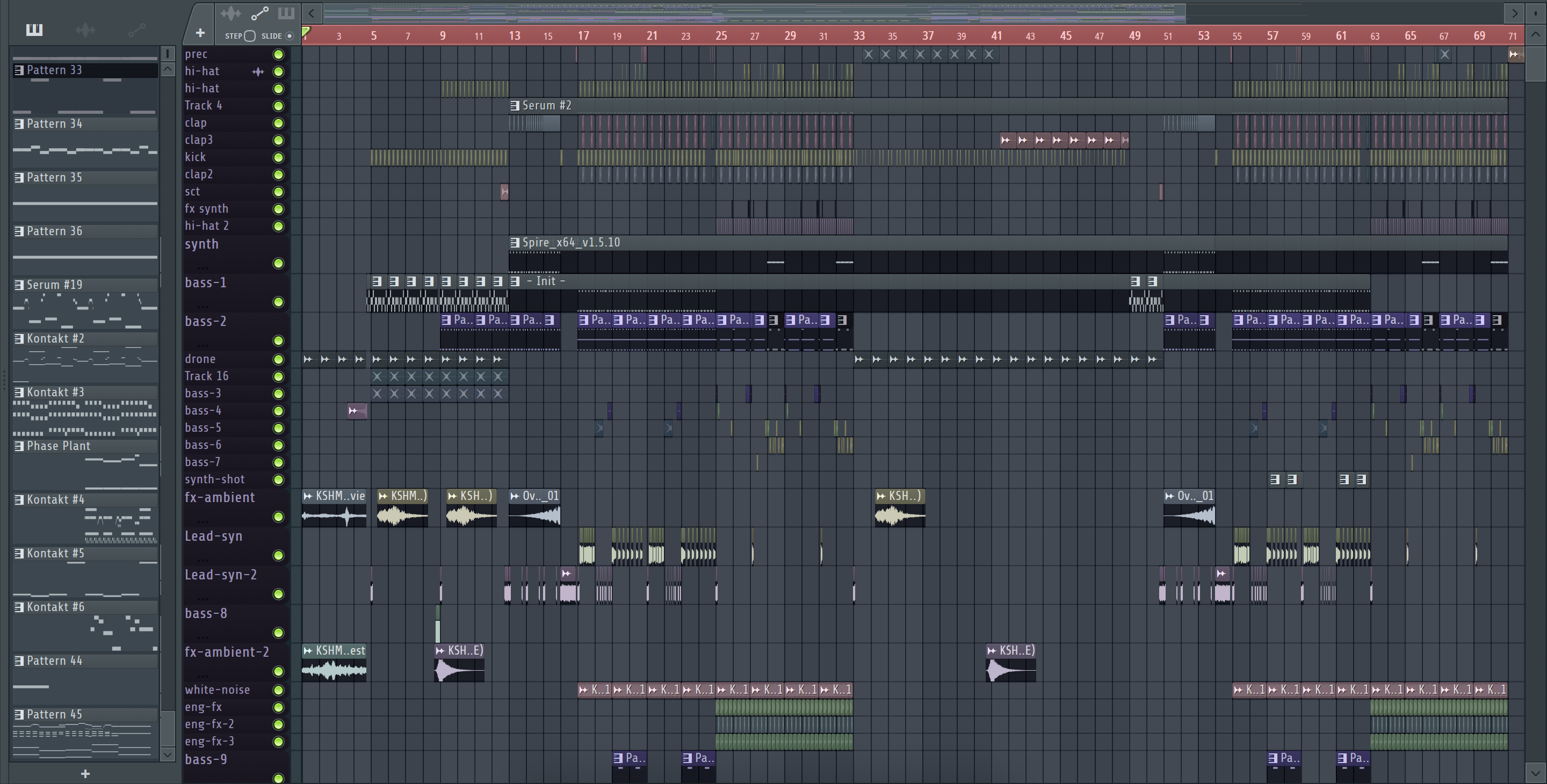Click the song start playhead marker
Screen dimensions: 1547x784
[x=306, y=32]
